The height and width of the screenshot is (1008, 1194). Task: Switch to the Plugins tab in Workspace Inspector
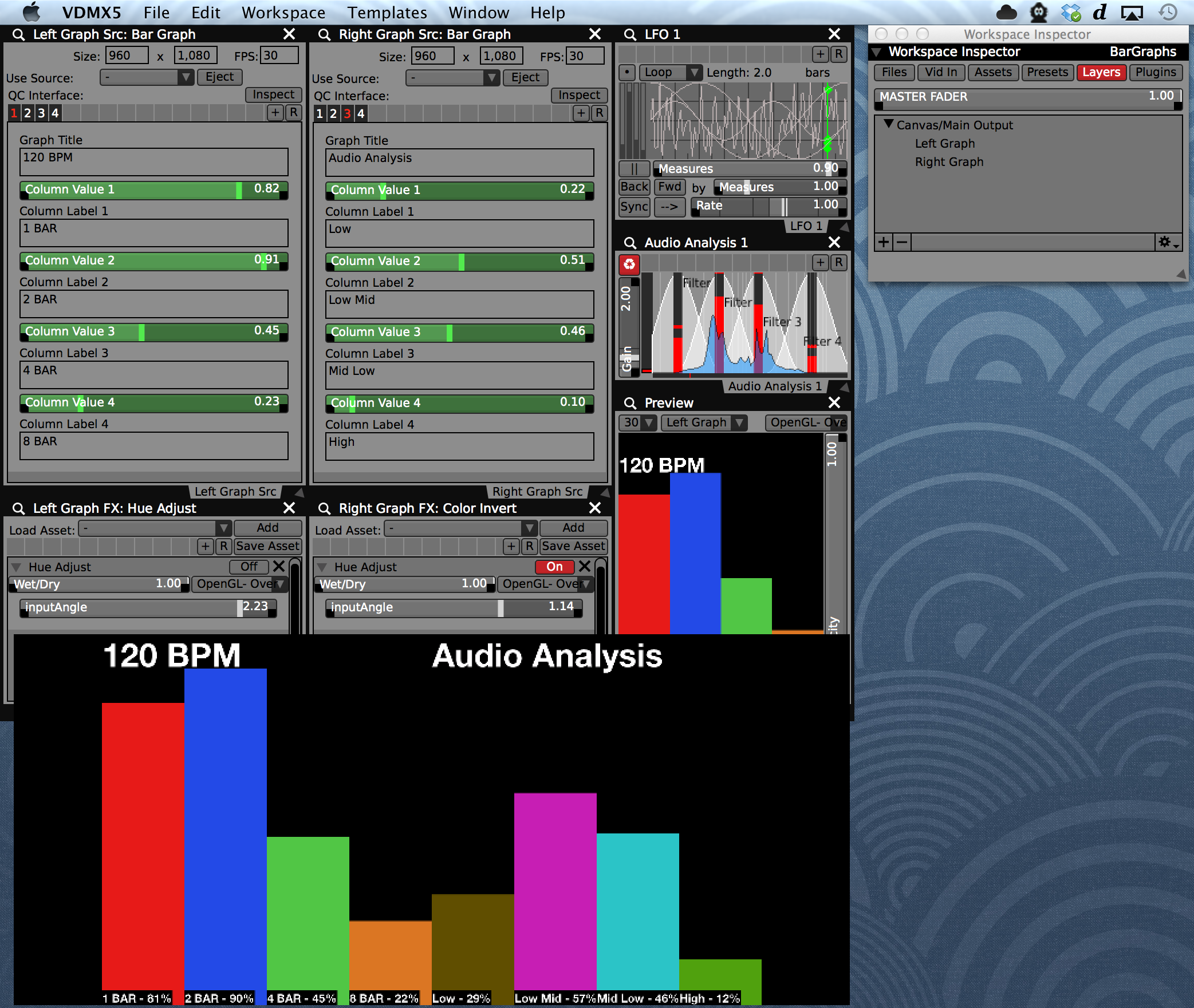(x=1155, y=73)
